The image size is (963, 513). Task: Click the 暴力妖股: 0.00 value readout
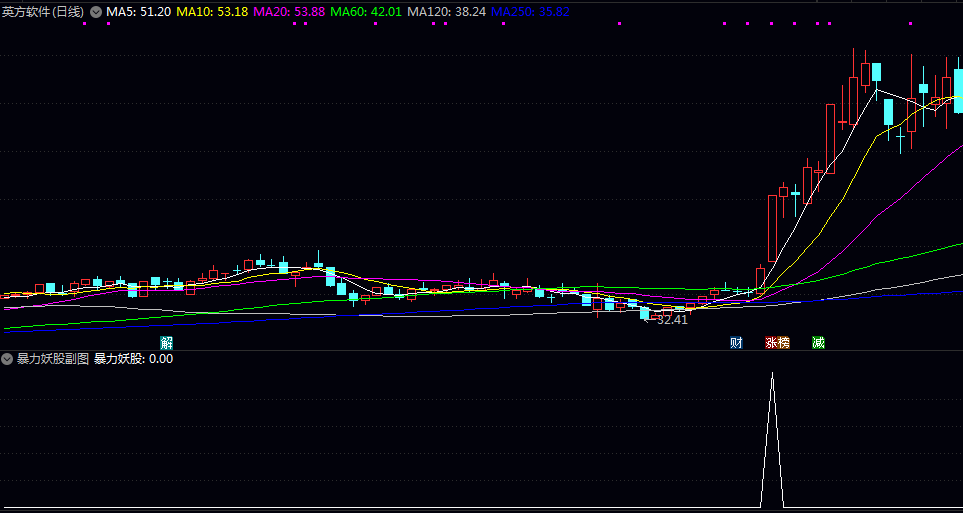[x=133, y=358]
